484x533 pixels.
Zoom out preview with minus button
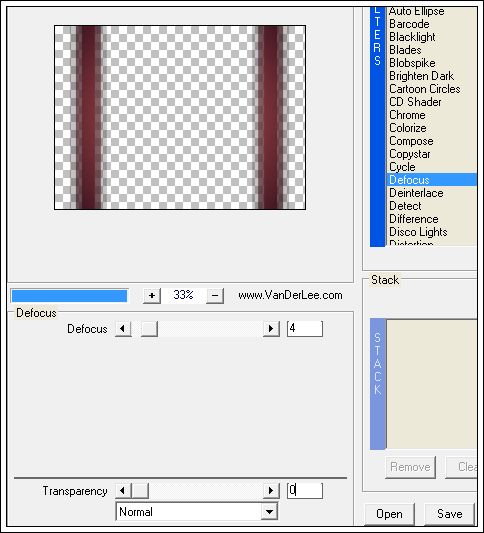tap(215, 295)
